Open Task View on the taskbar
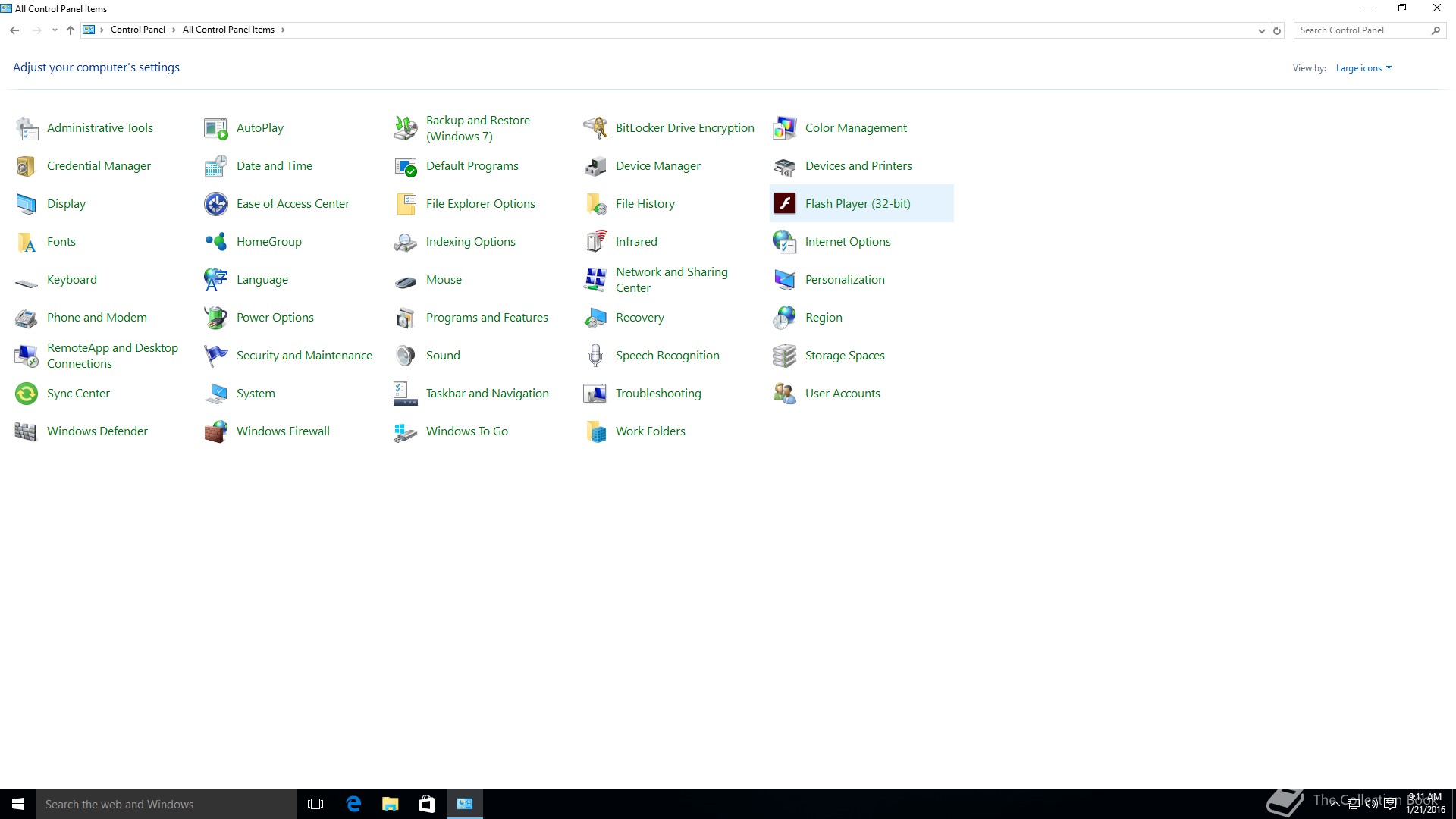This screenshot has height=819, width=1456. pyautogui.click(x=315, y=804)
